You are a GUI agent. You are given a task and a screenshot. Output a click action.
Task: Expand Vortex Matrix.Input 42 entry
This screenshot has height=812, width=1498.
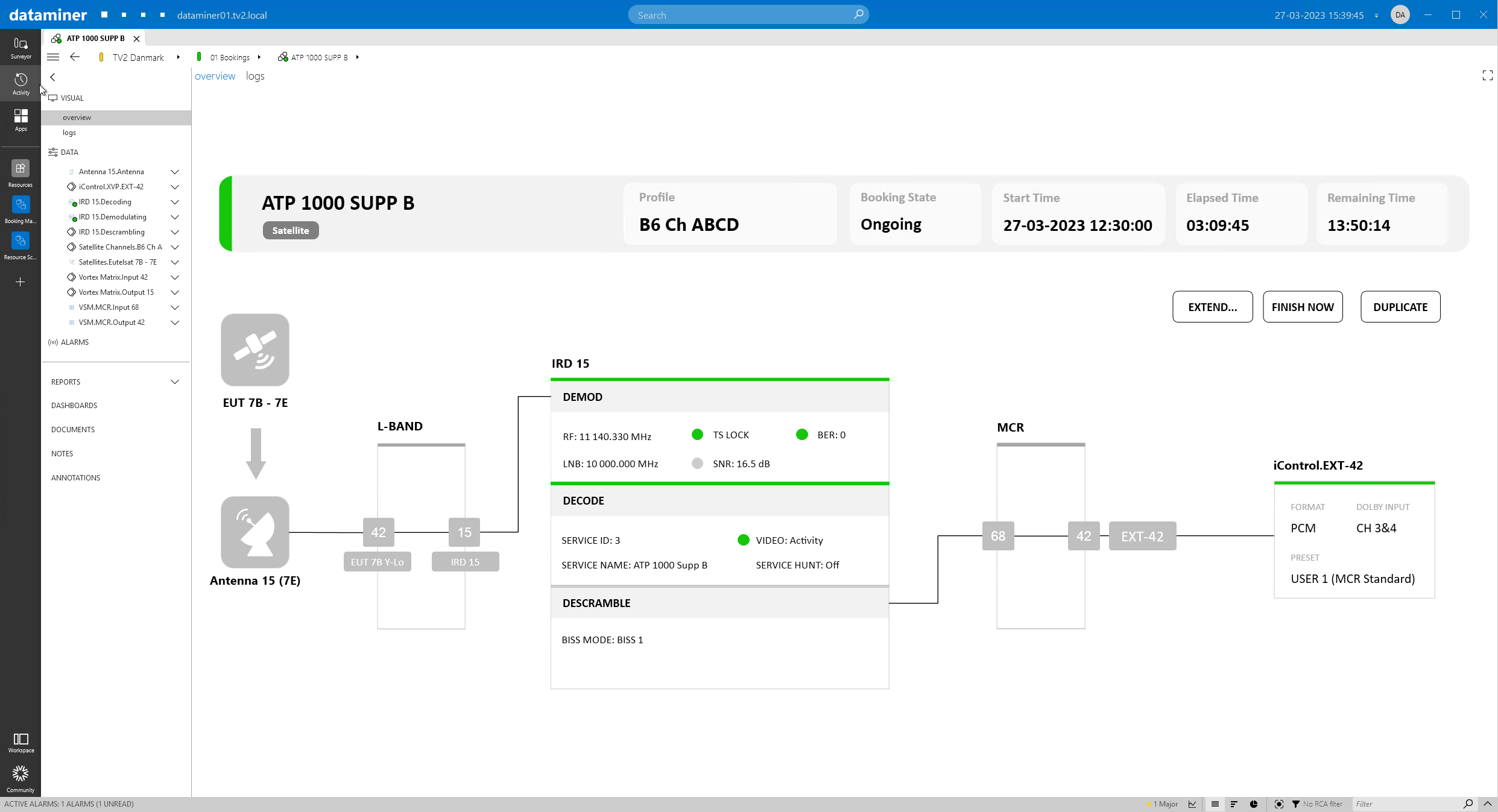tap(175, 277)
